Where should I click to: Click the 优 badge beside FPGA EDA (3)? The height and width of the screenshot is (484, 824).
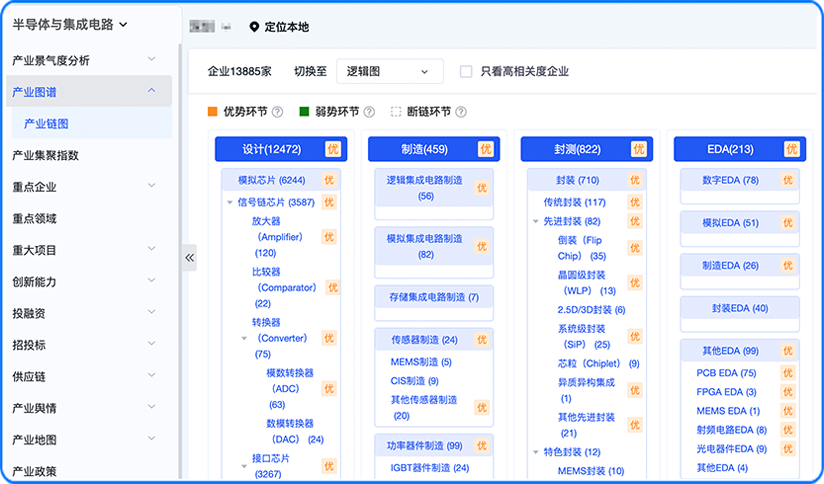[x=788, y=392]
